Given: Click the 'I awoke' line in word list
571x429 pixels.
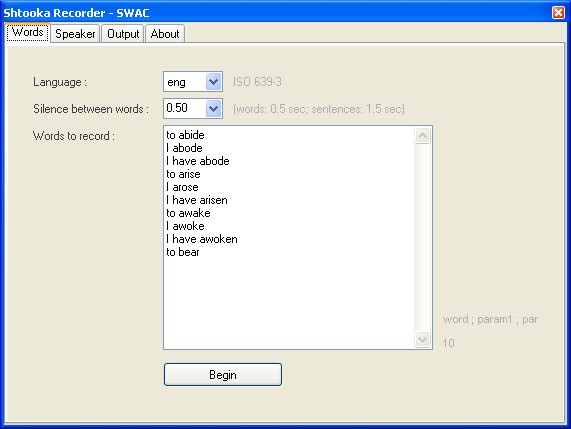Looking at the screenshot, I should coord(185,226).
